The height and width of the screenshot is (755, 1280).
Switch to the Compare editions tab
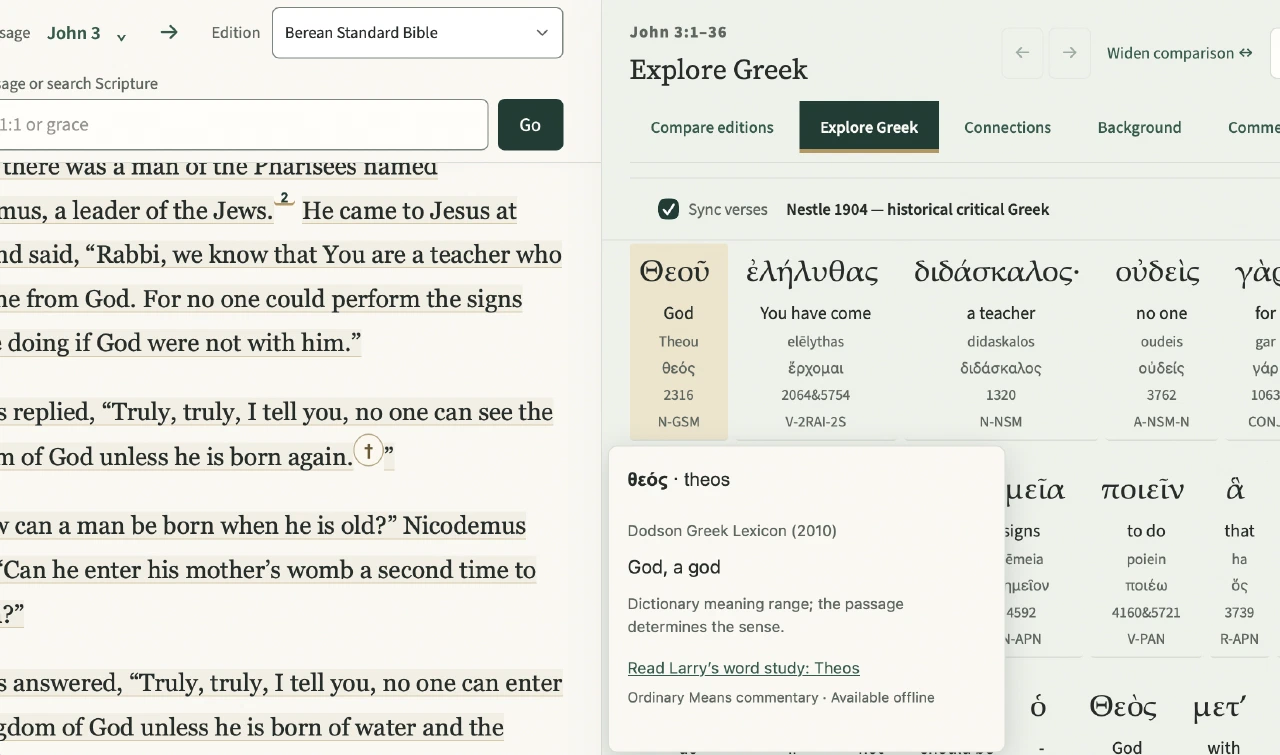point(712,127)
